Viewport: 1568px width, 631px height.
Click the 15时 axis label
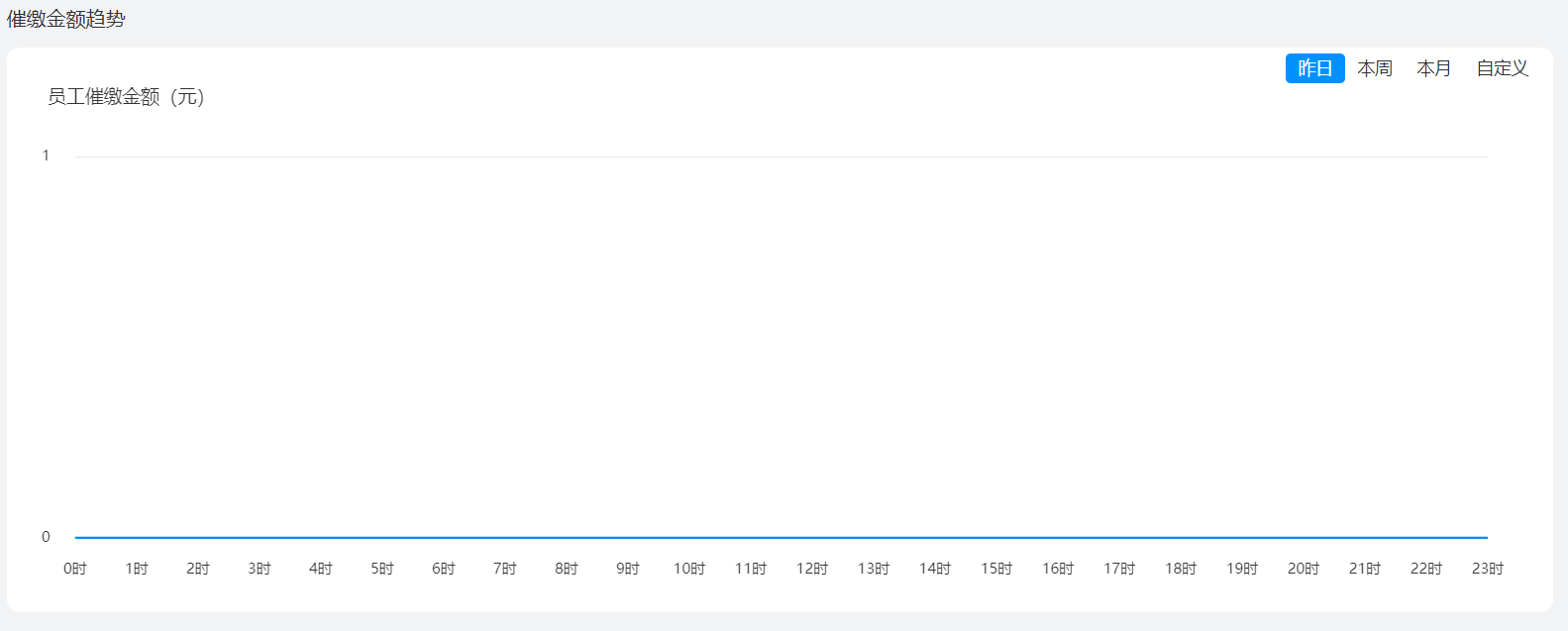click(x=996, y=569)
